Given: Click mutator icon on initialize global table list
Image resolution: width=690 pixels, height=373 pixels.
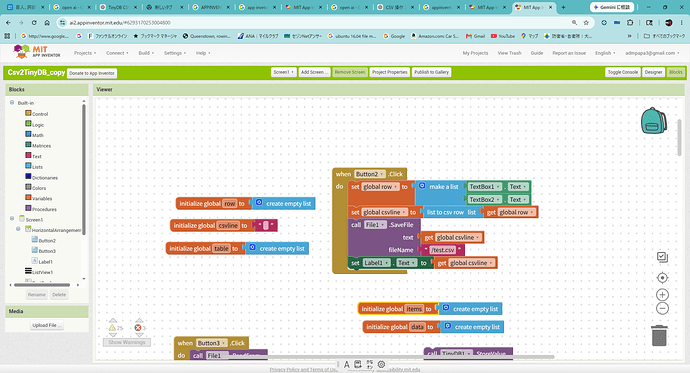Looking at the screenshot, I should pyautogui.click(x=253, y=248).
